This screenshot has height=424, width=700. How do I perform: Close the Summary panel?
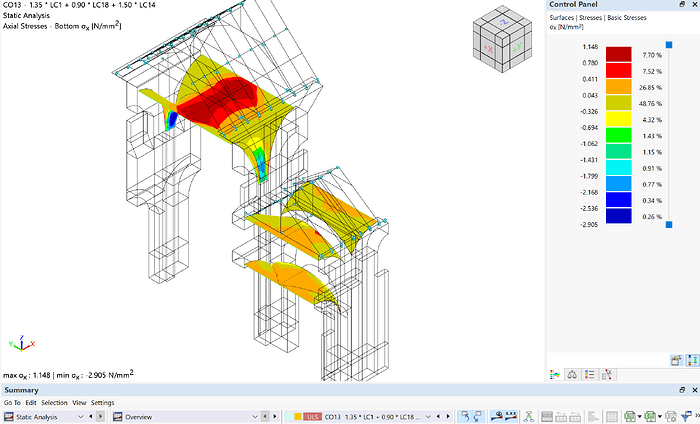click(694, 390)
